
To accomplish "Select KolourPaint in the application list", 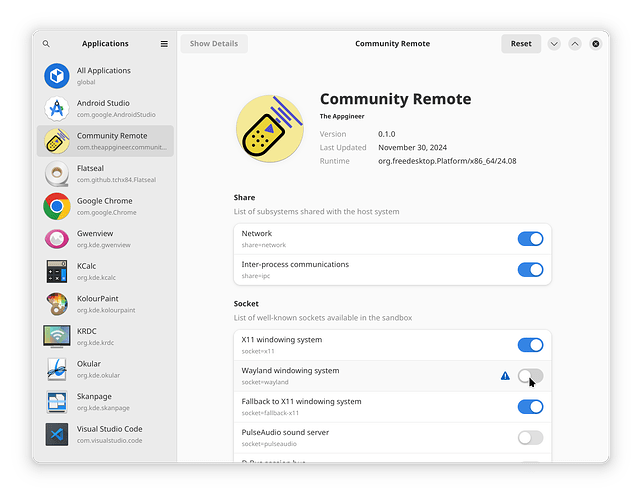I will click(x=105, y=304).
